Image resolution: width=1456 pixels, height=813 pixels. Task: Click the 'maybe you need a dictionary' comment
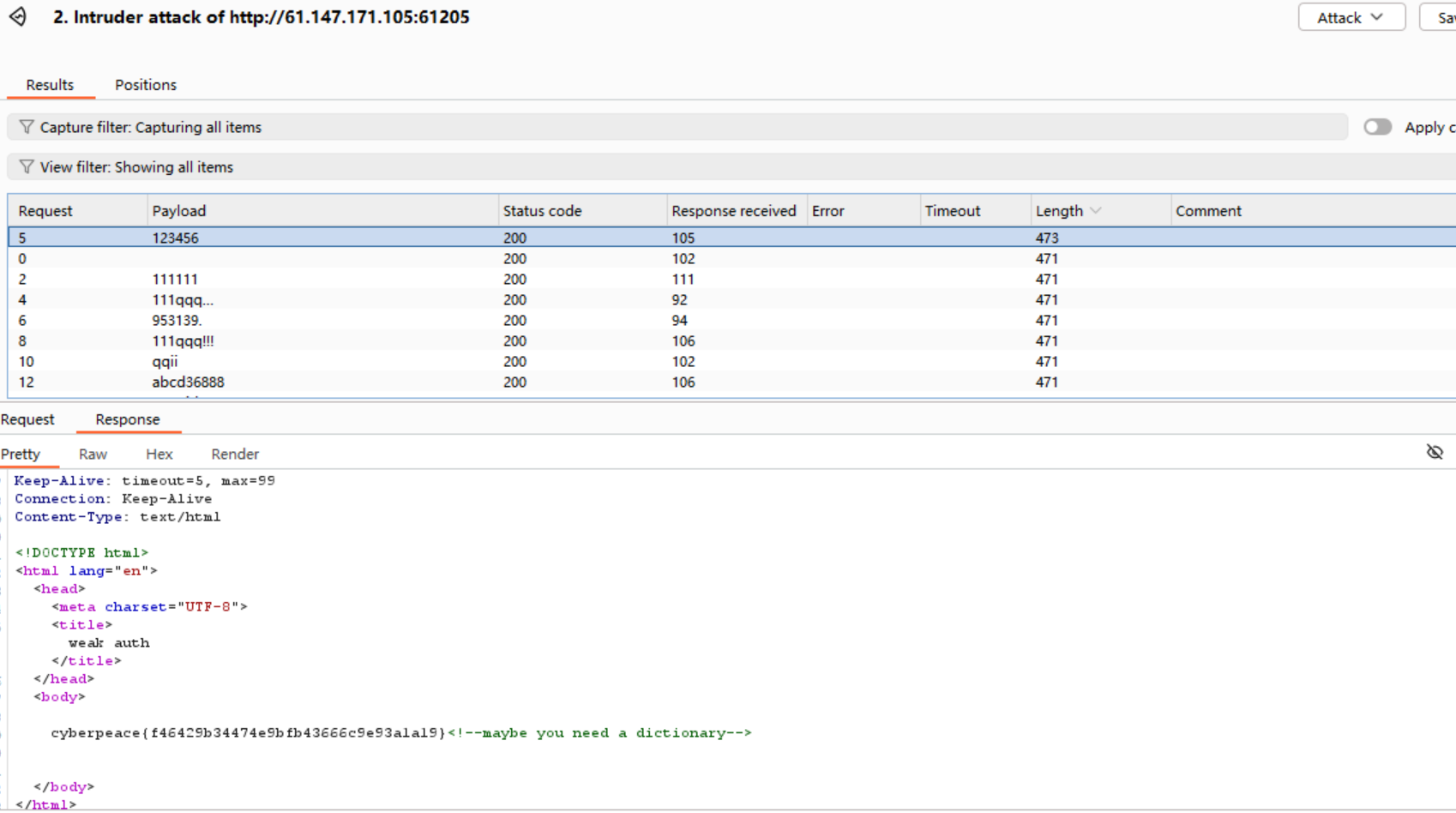[599, 732]
